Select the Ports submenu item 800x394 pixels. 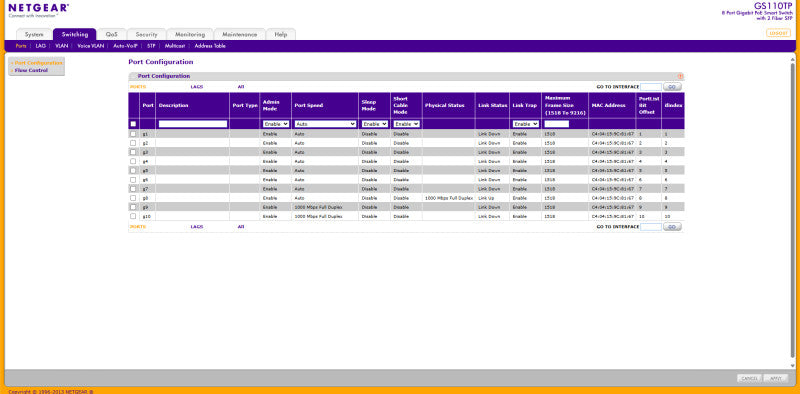[21, 46]
